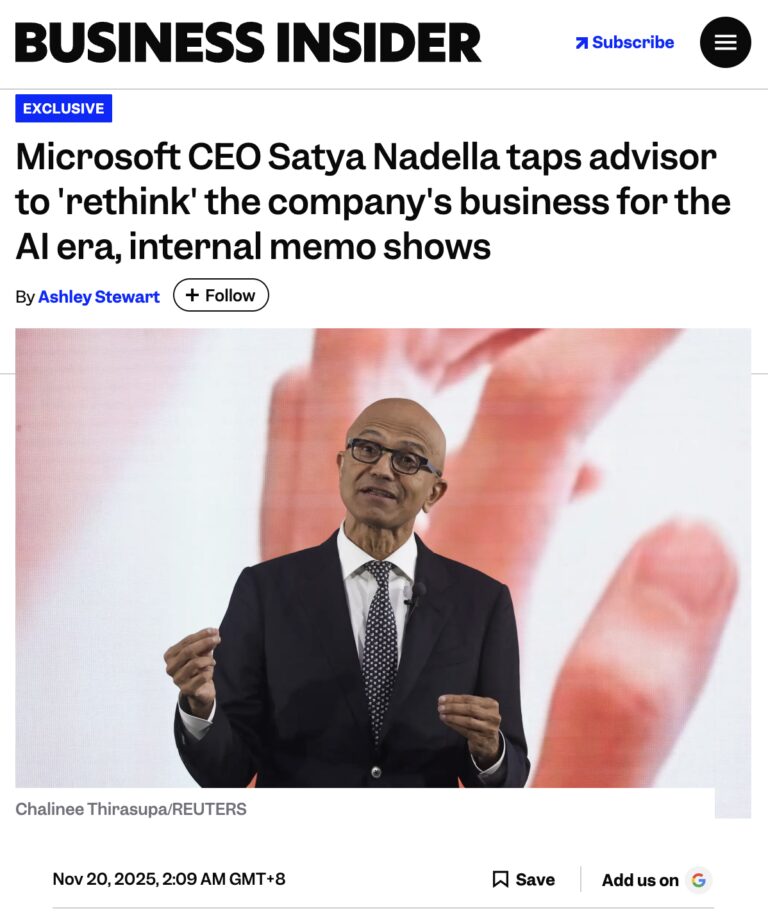Click the 'Chalinee Thirasupa/REUTERS' photo credit
This screenshot has height=922, width=768.
coord(131,810)
